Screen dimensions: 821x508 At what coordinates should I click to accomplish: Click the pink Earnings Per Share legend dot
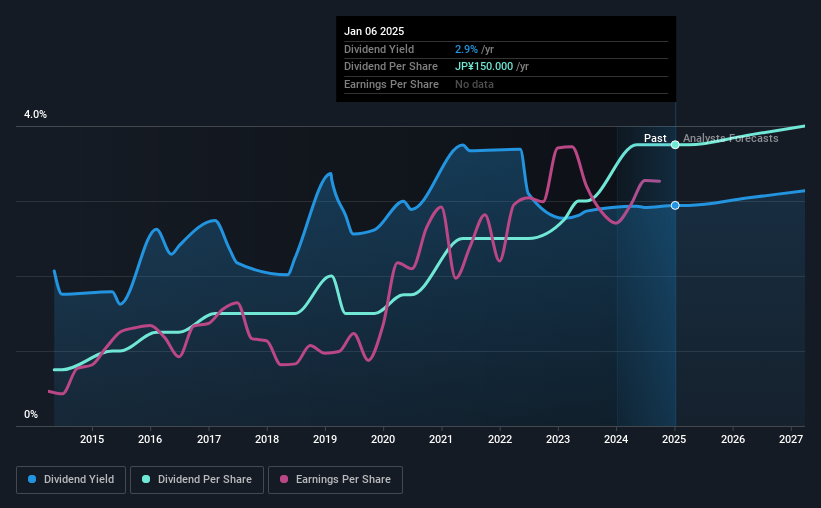[284, 479]
